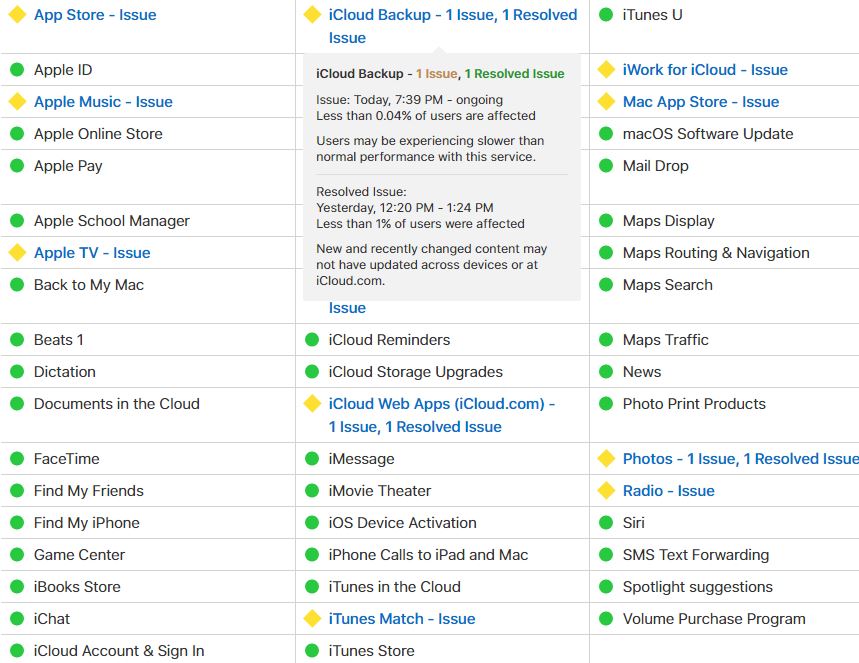Click green status dot next to Apple ID
Viewport: 859px width, 663px height.
[x=17, y=70]
